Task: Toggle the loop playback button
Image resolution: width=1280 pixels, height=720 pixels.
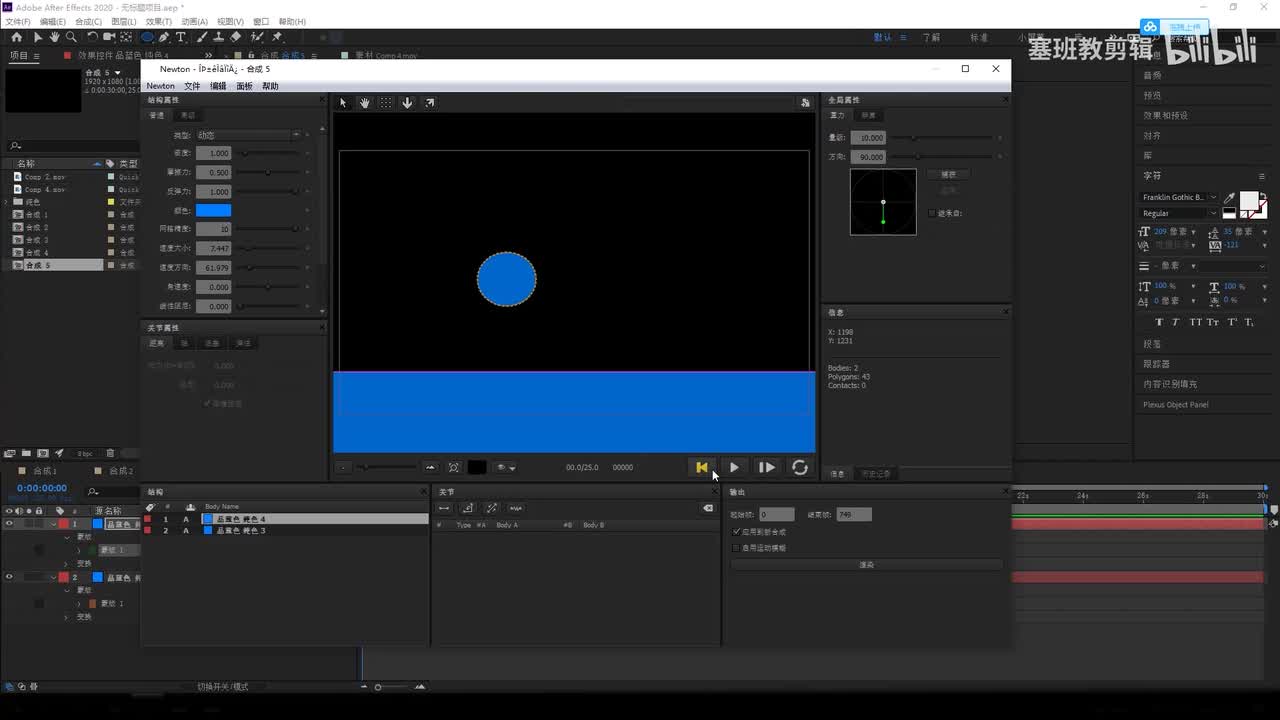Action: (799, 467)
